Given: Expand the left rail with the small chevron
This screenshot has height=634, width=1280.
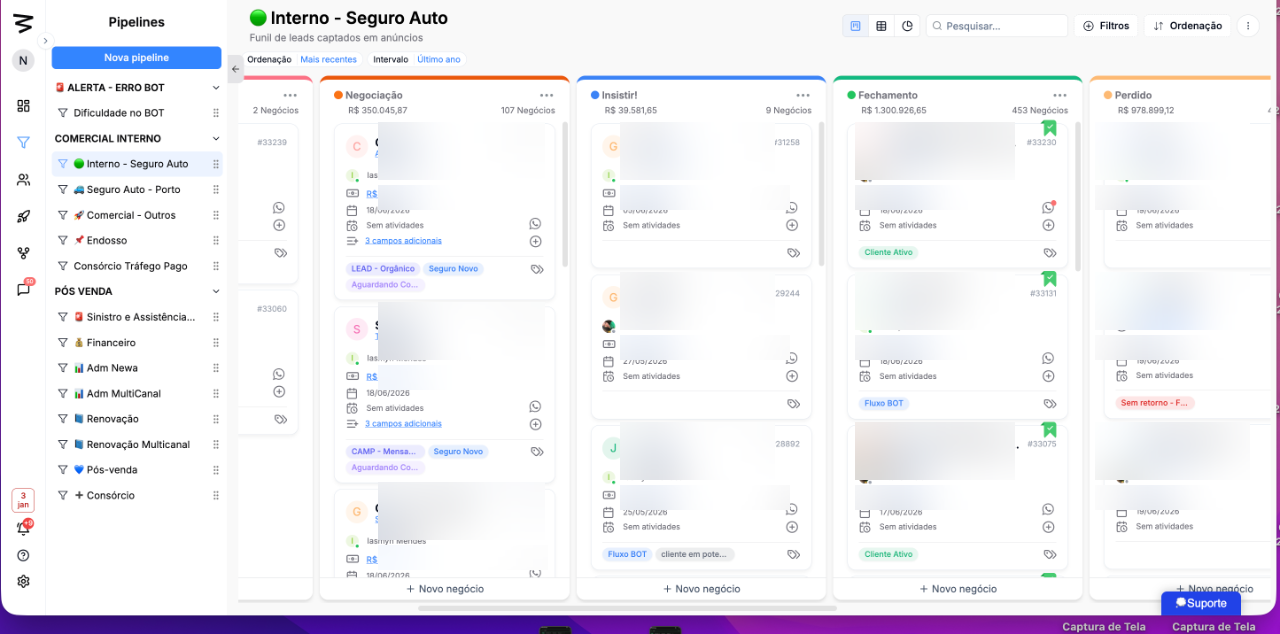Looking at the screenshot, I should (44, 41).
